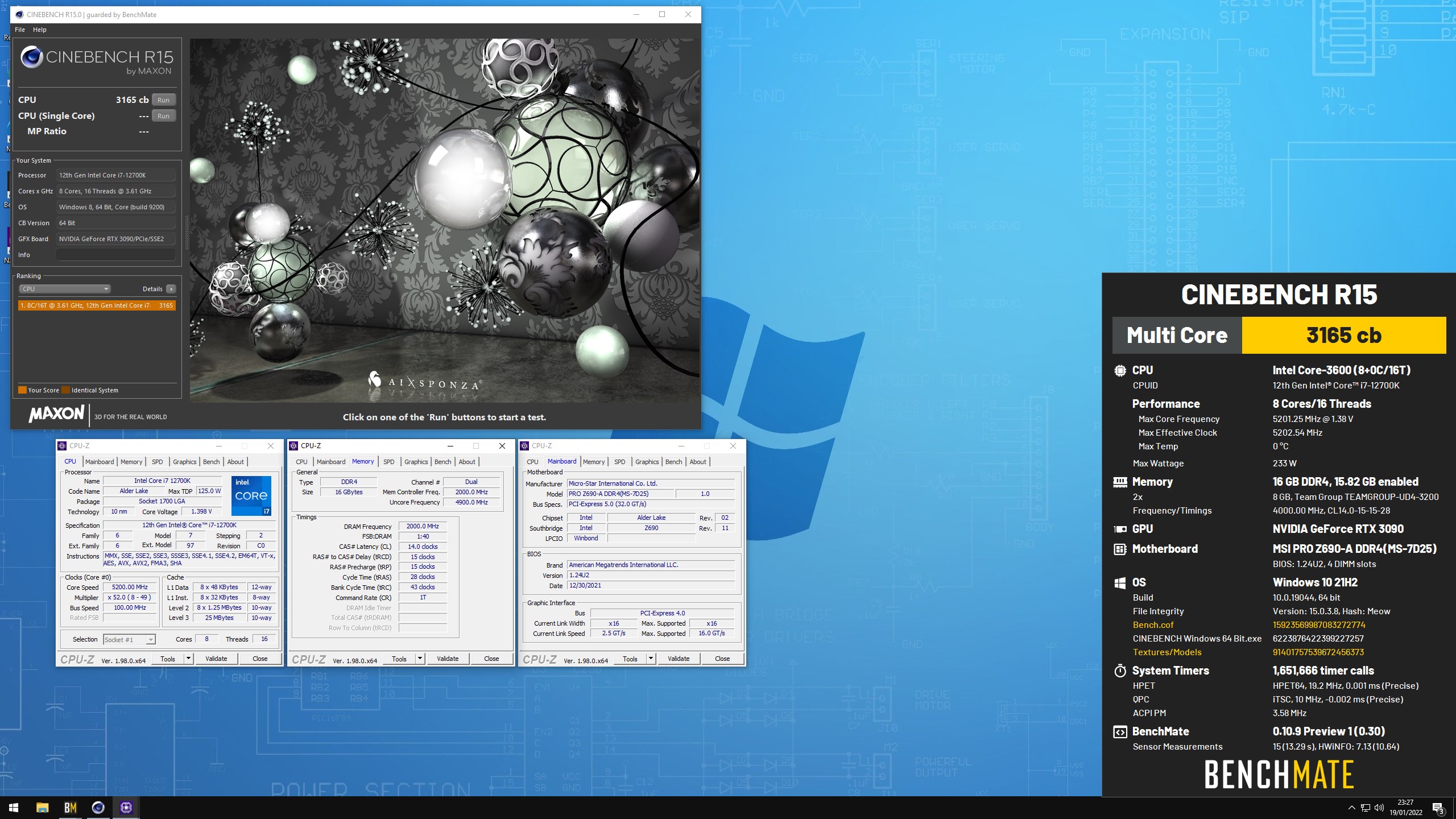Click the BenchMate code bracket icon
The image size is (1456, 819).
[x=1120, y=732]
